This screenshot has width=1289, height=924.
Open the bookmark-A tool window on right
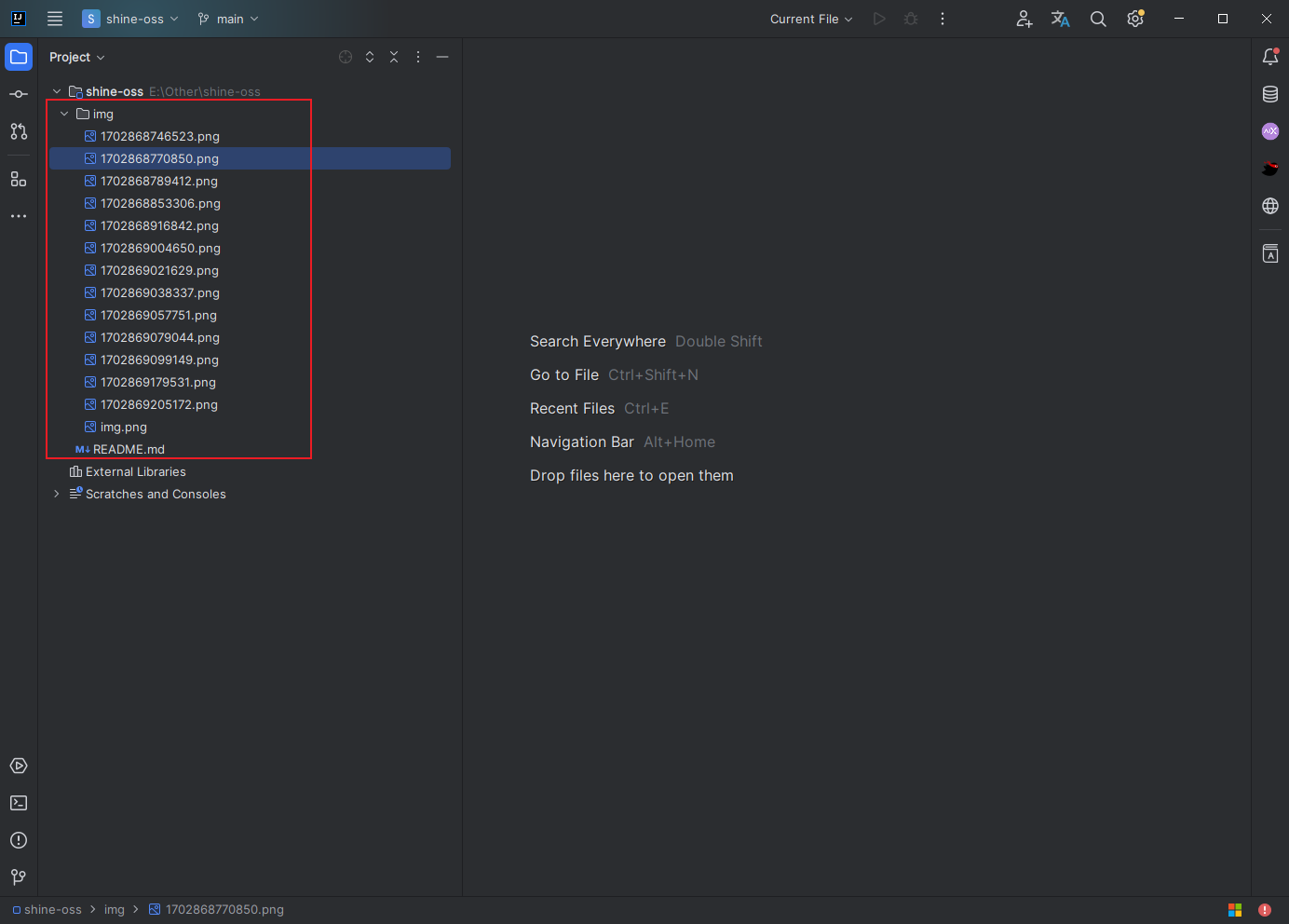click(x=1270, y=253)
